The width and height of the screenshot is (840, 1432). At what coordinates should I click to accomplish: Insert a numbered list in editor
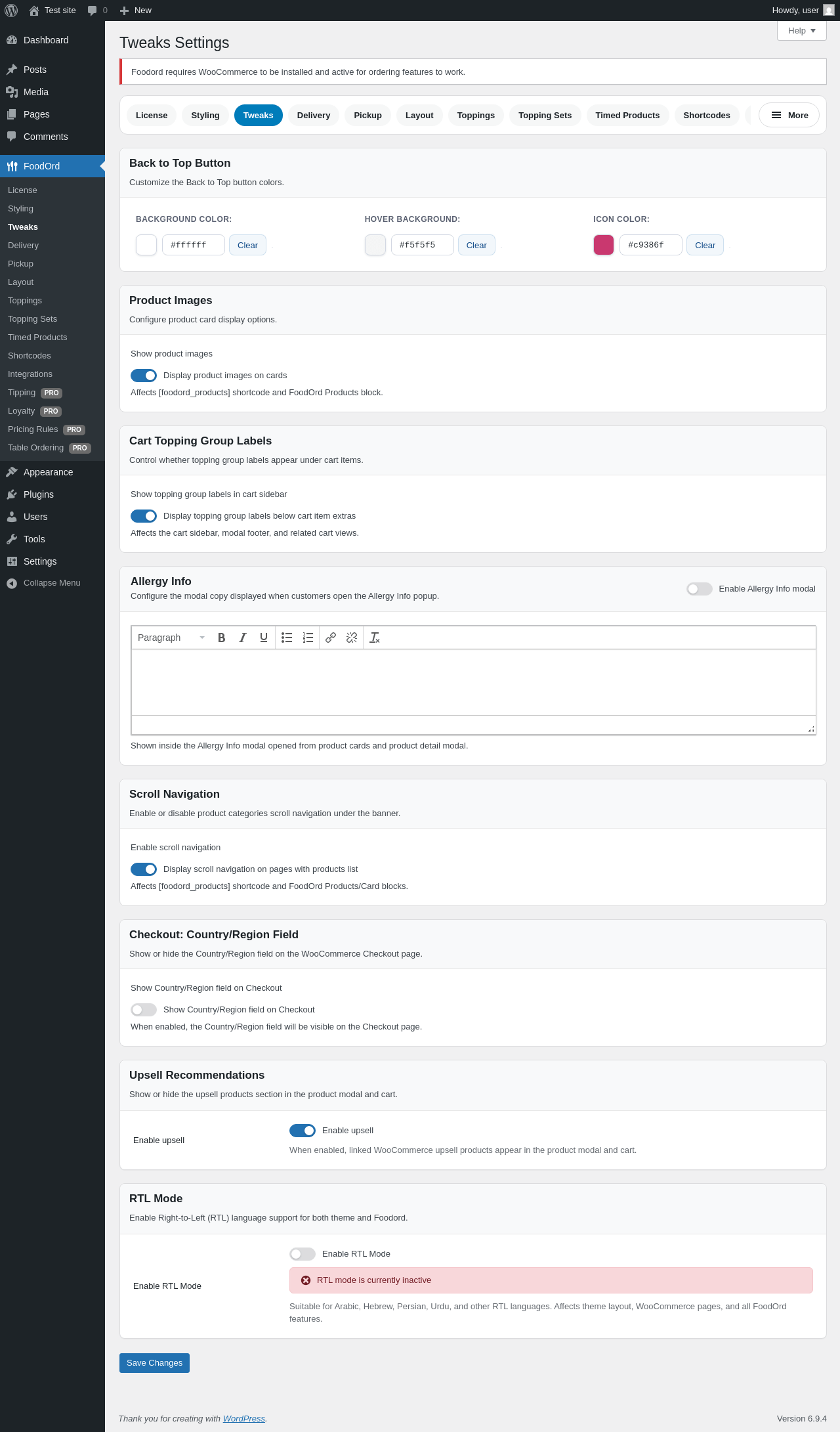[x=308, y=638]
